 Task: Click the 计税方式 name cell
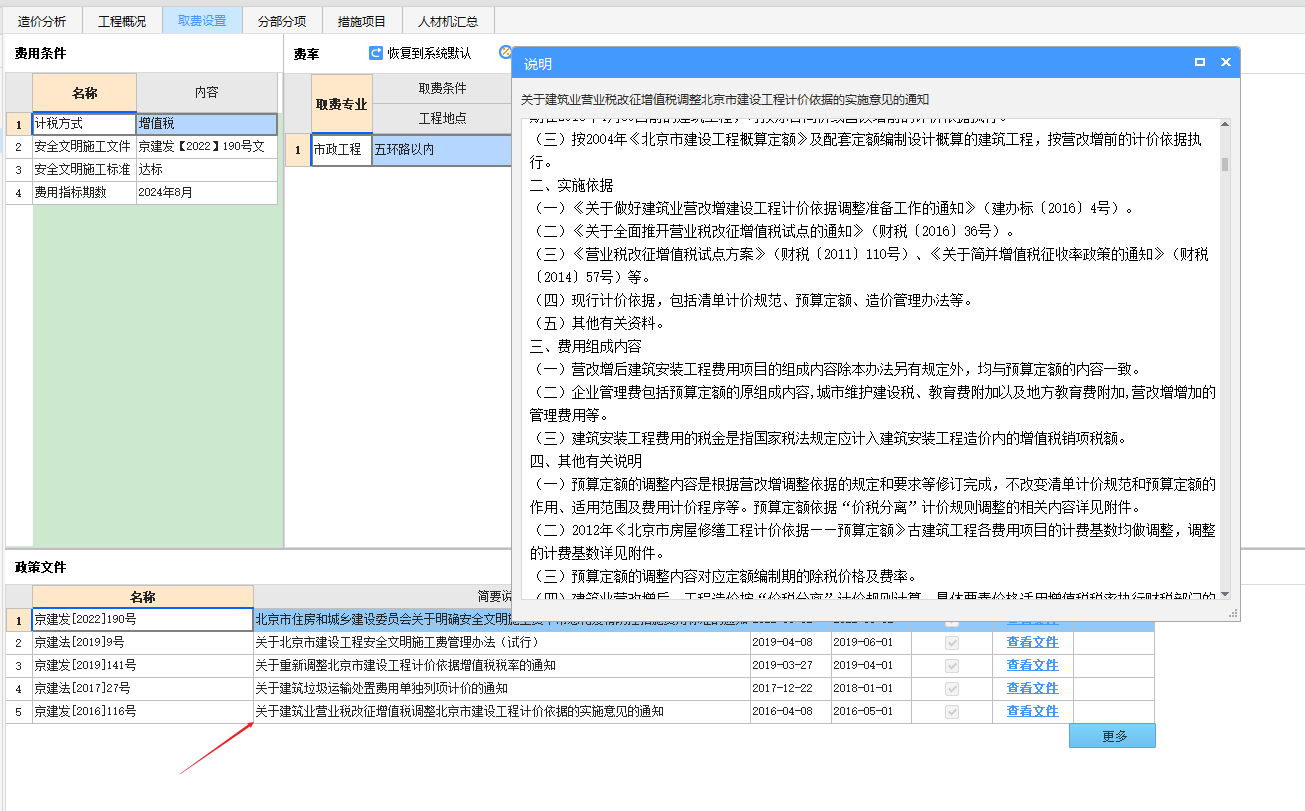84,124
